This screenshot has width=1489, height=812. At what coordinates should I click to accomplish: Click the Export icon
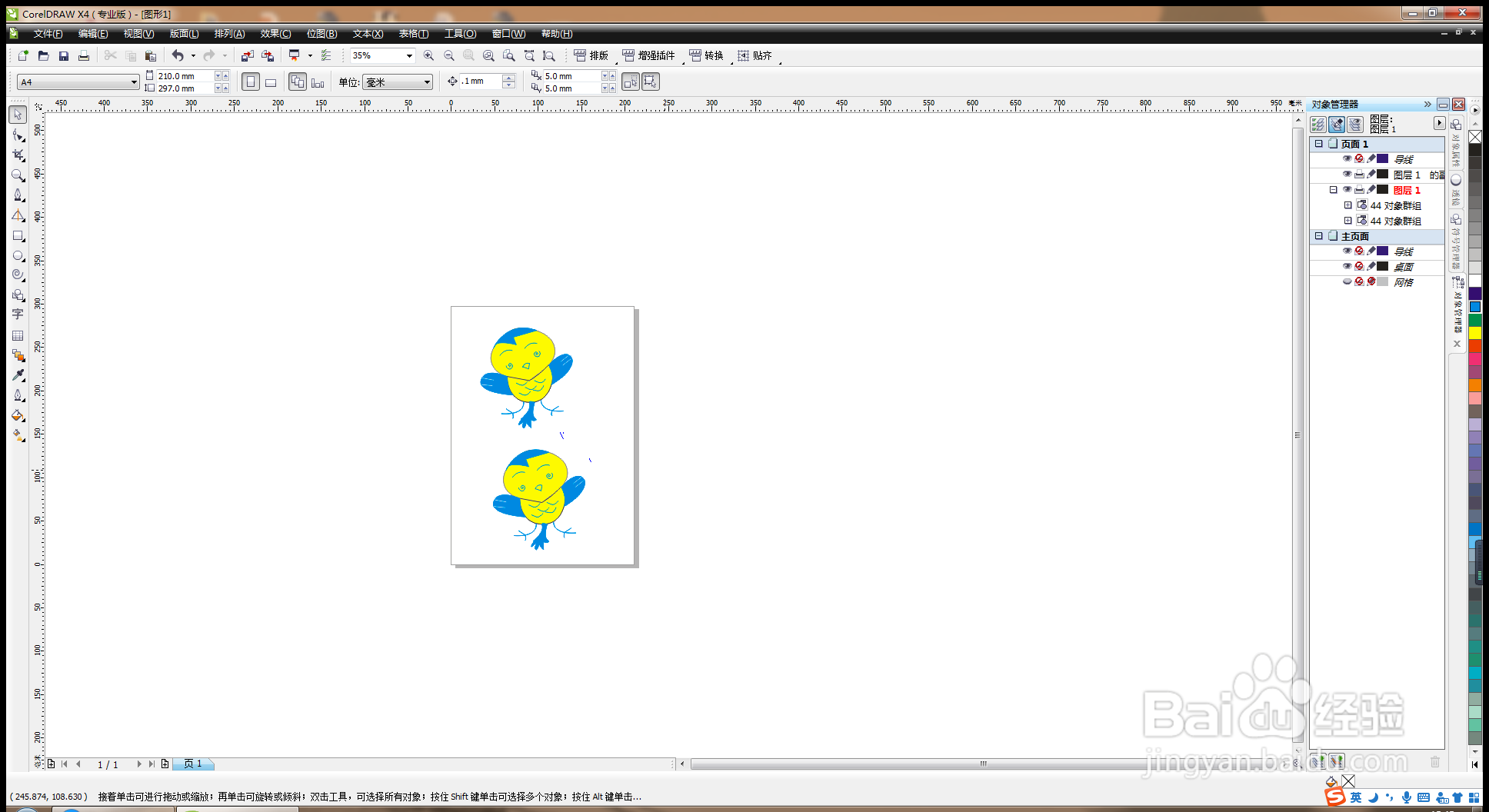(x=268, y=55)
